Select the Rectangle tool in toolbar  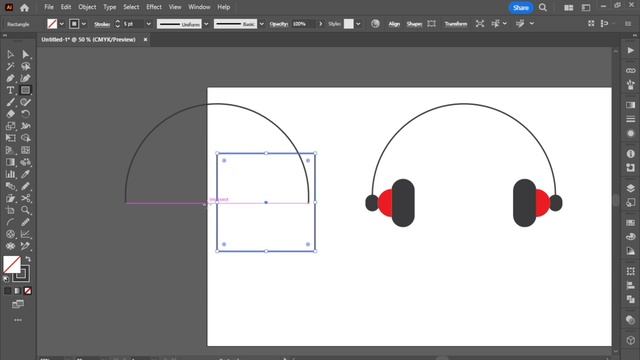click(x=25, y=90)
